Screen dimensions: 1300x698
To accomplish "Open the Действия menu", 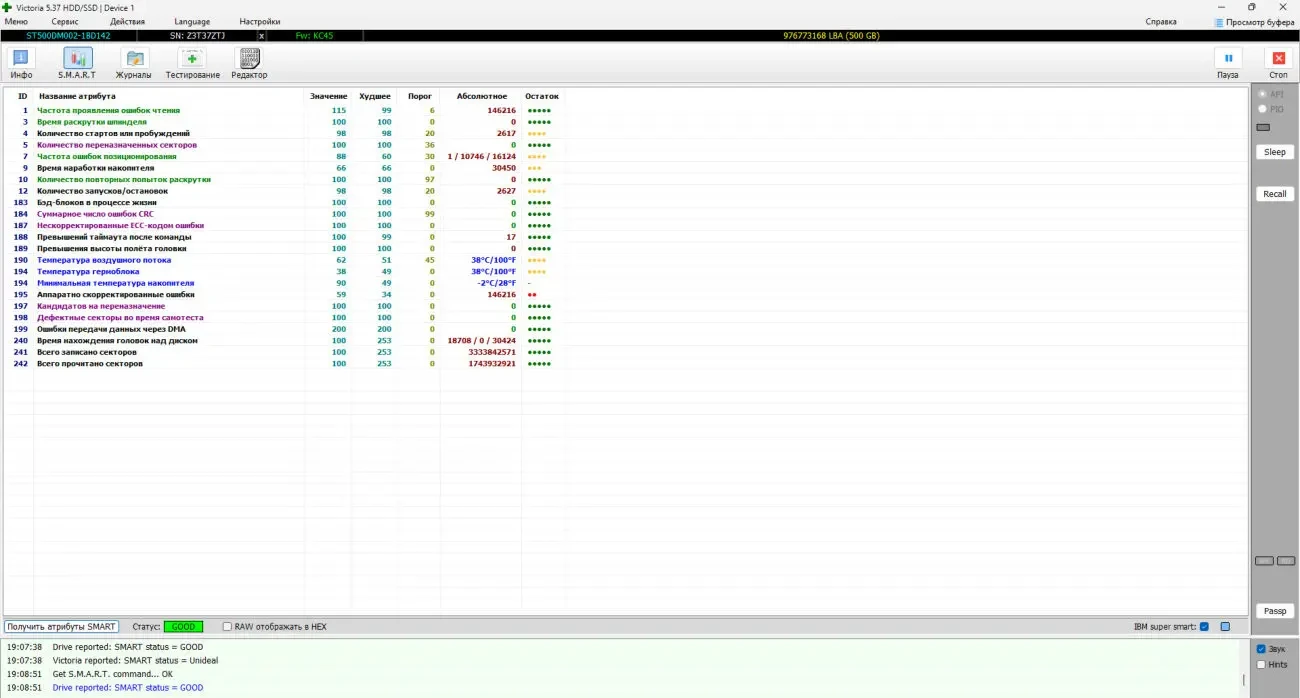I will [127, 22].
